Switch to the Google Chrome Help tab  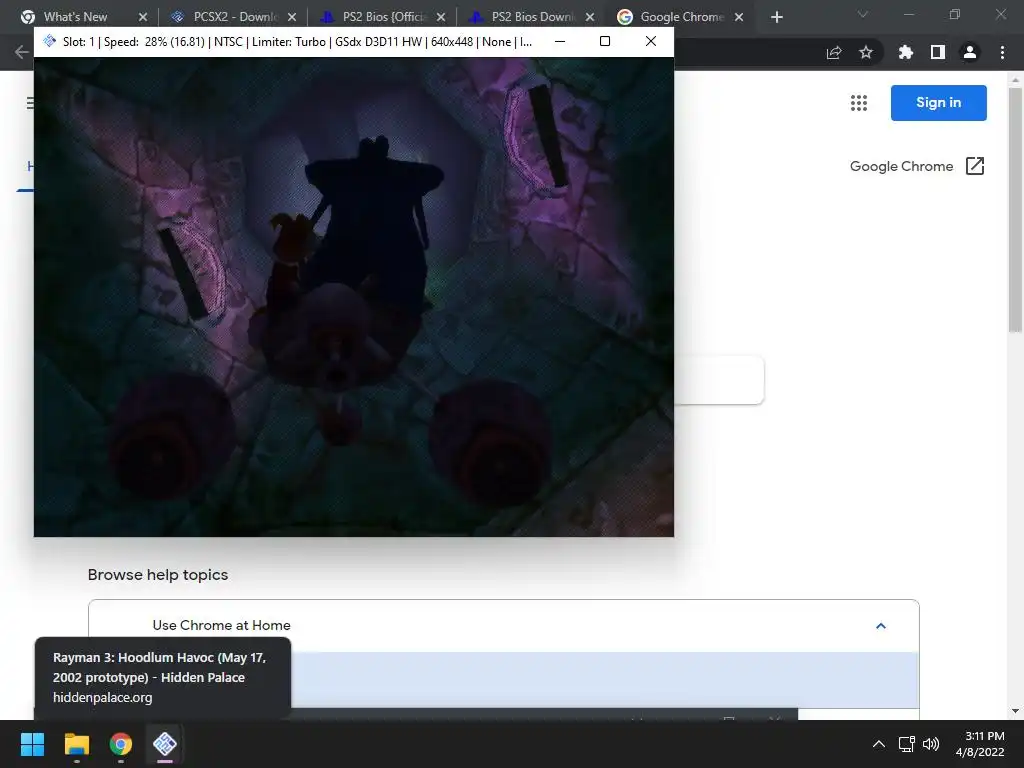point(681,17)
